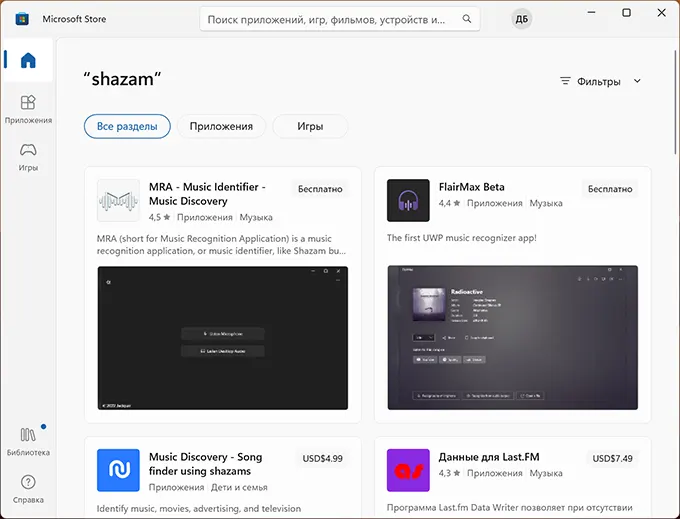Click Бесплатно button for FlairMax Beta
Image resolution: width=680 pixels, height=519 pixels.
tap(610, 189)
